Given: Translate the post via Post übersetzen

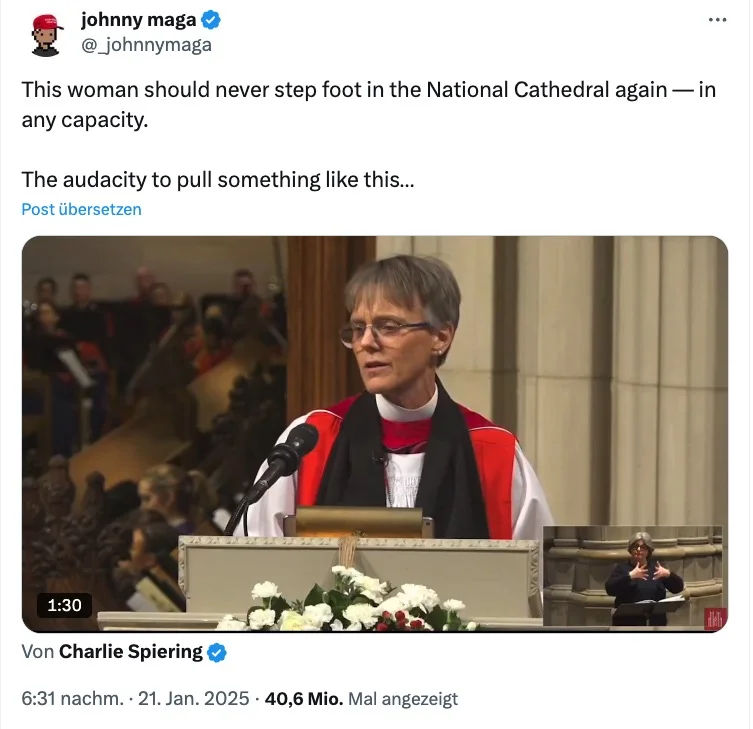Looking at the screenshot, I should point(81,209).
